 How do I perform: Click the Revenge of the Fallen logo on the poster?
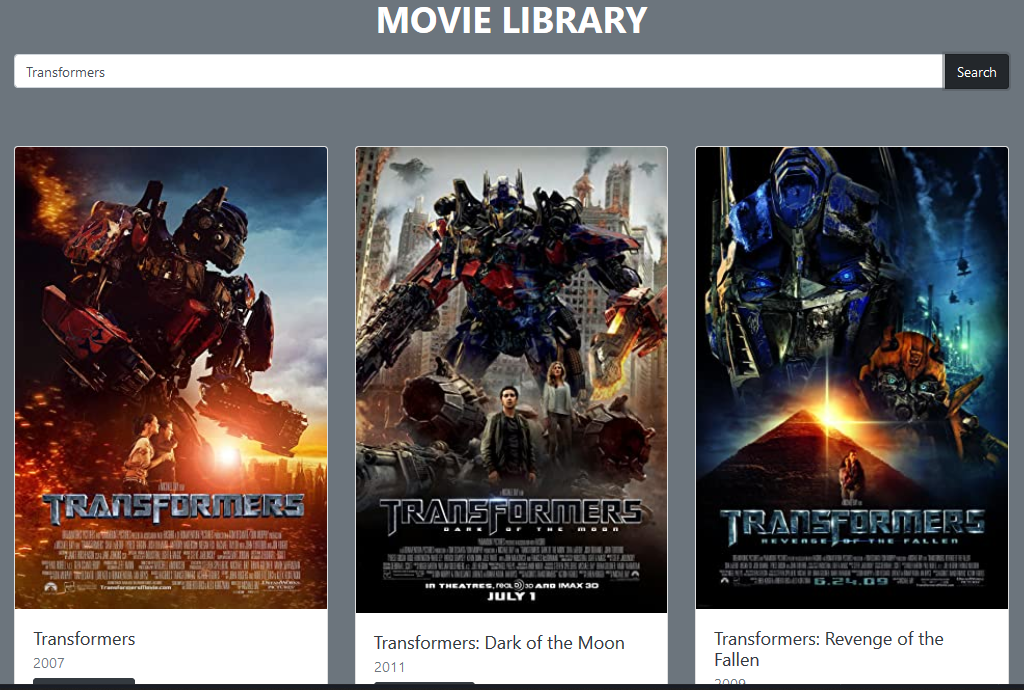(852, 526)
